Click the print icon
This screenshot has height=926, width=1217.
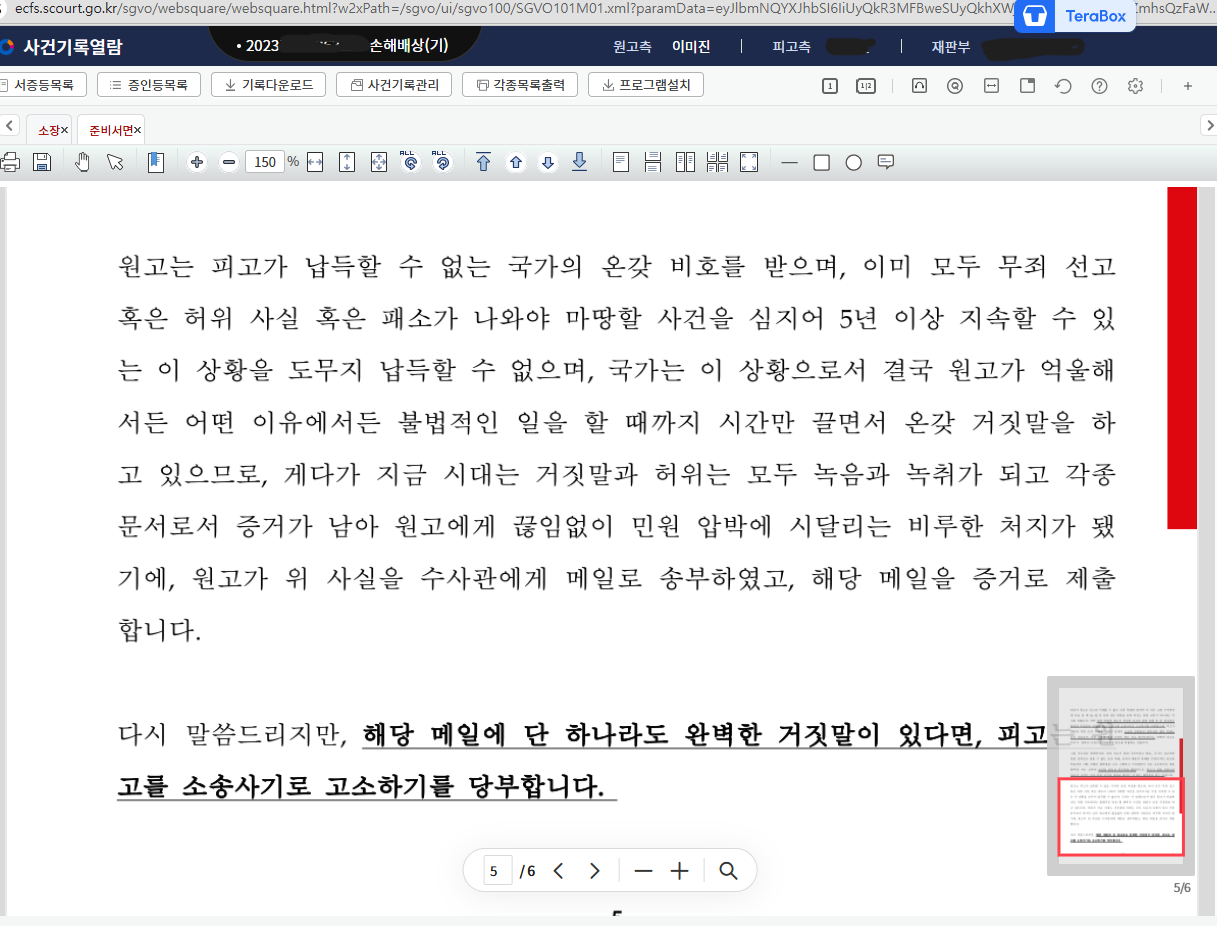(x=10, y=161)
